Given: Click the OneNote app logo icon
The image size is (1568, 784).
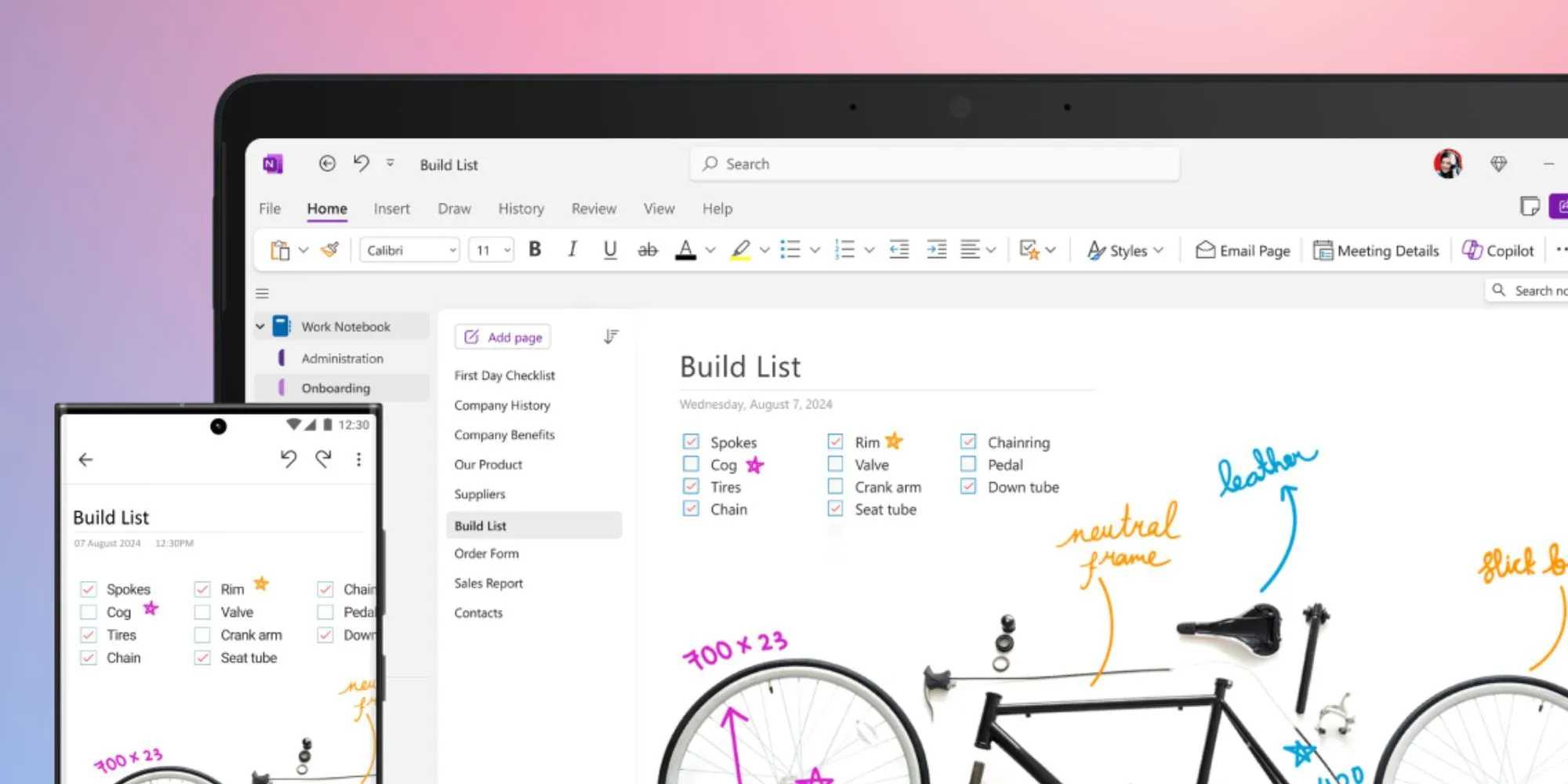Looking at the screenshot, I should pyautogui.click(x=272, y=164).
